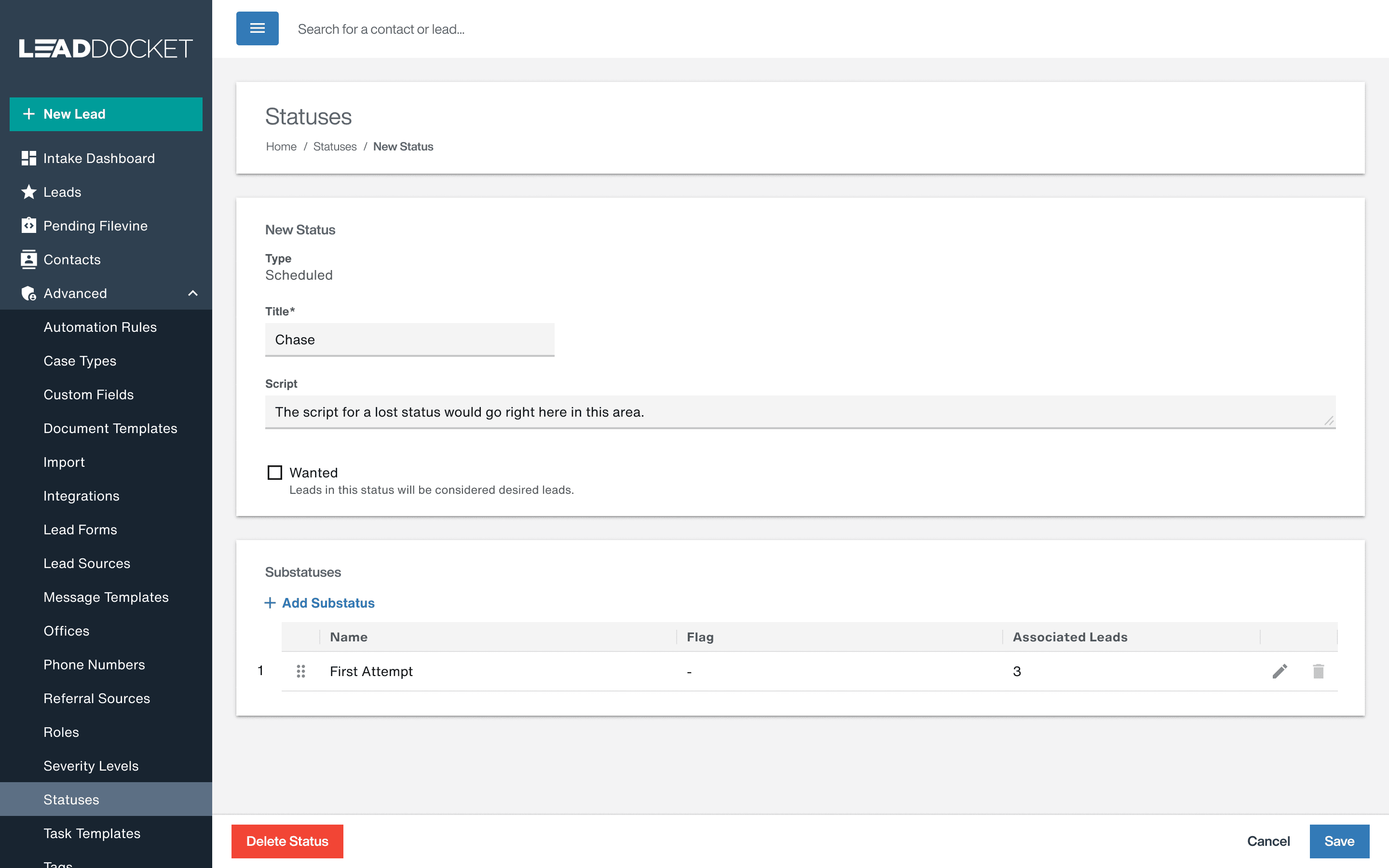Click the Delete Status button
Screen dimensions: 1389x868
(287, 841)
